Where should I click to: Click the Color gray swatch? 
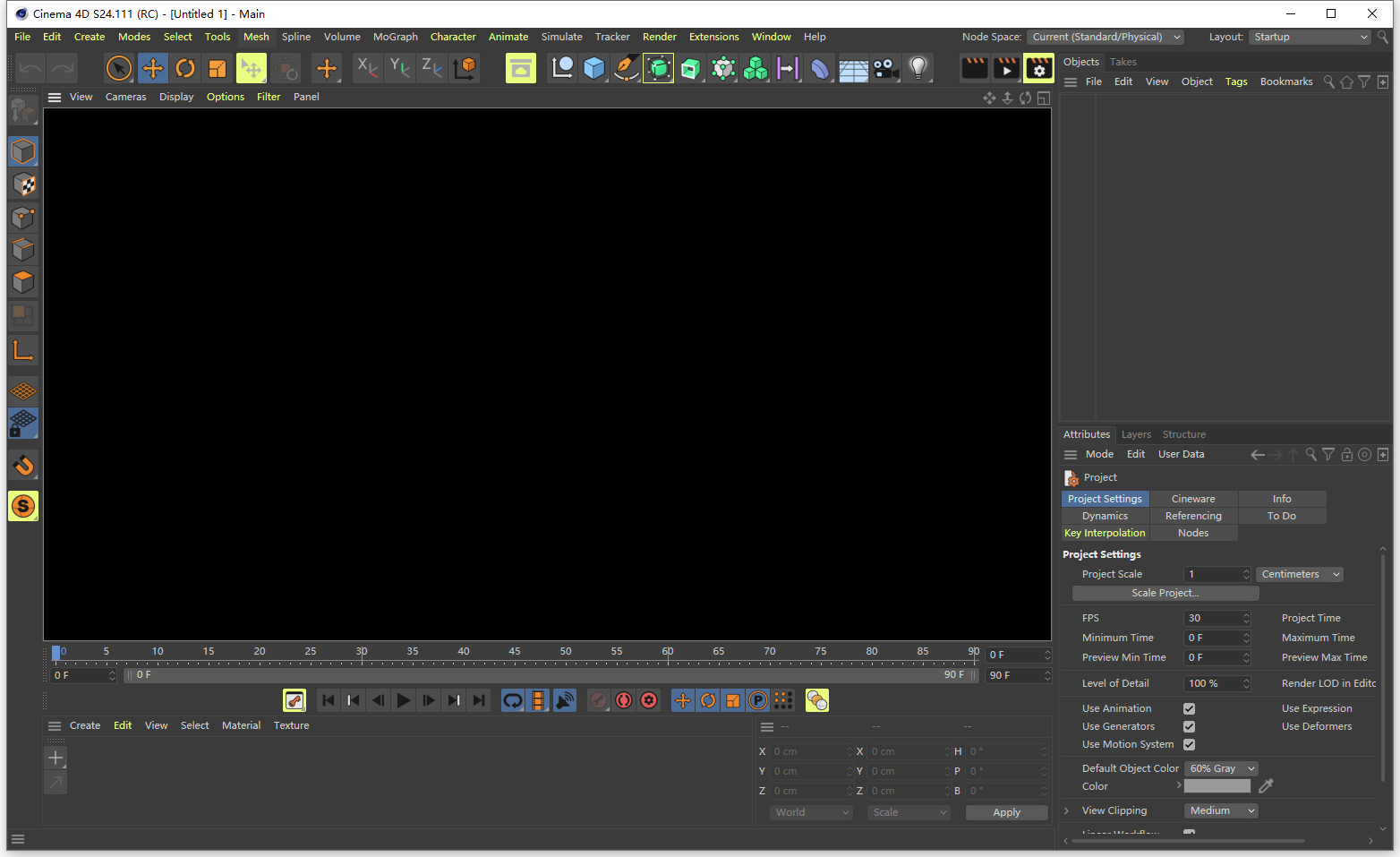[1217, 785]
